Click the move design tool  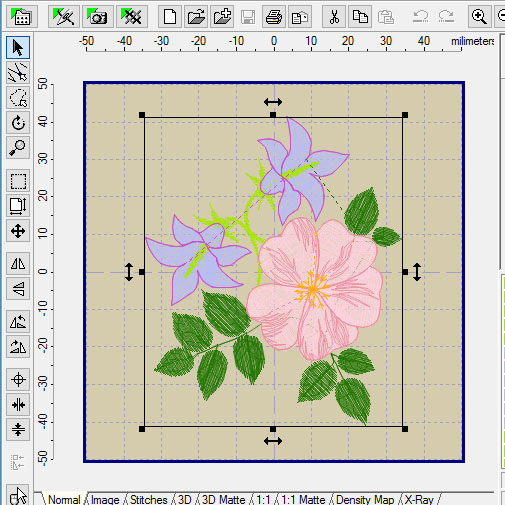(18, 231)
